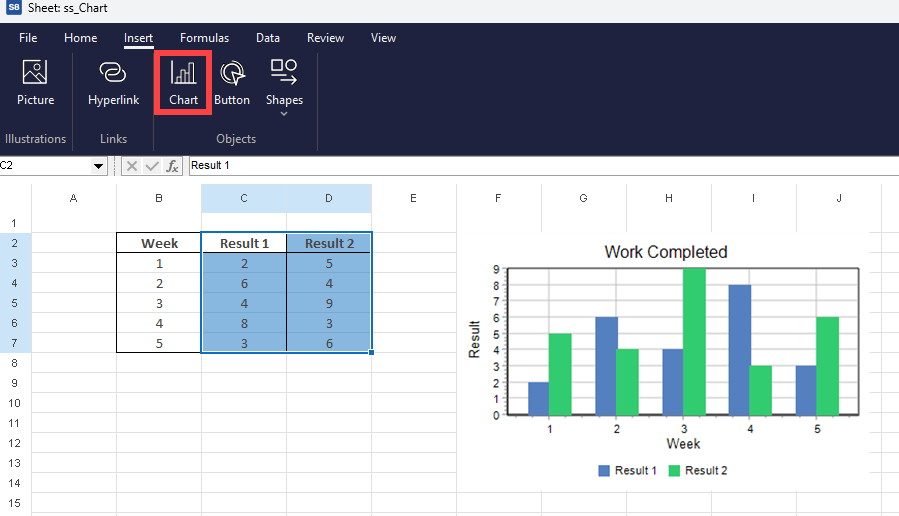Insert a Button object
This screenshot has height=516, width=899.
click(232, 83)
